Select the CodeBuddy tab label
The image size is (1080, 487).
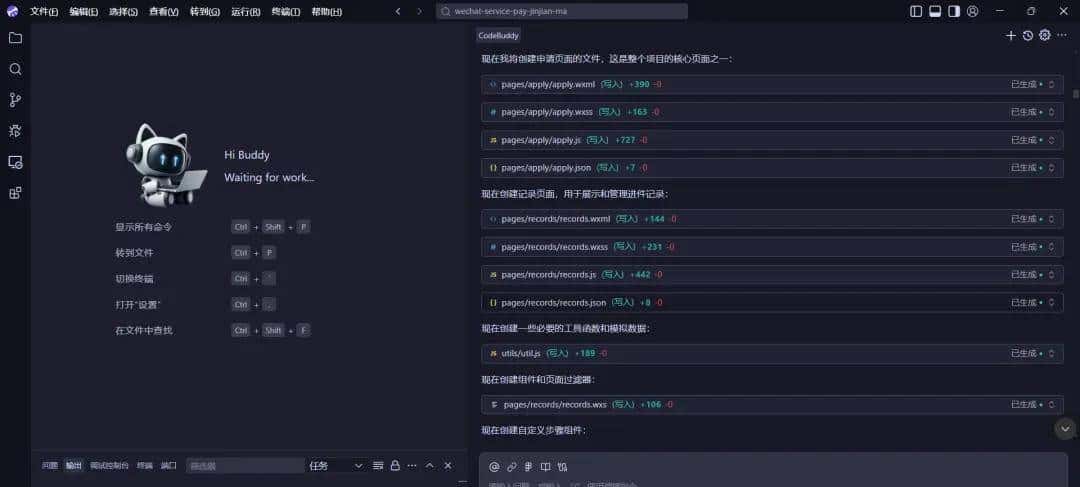[x=499, y=36]
